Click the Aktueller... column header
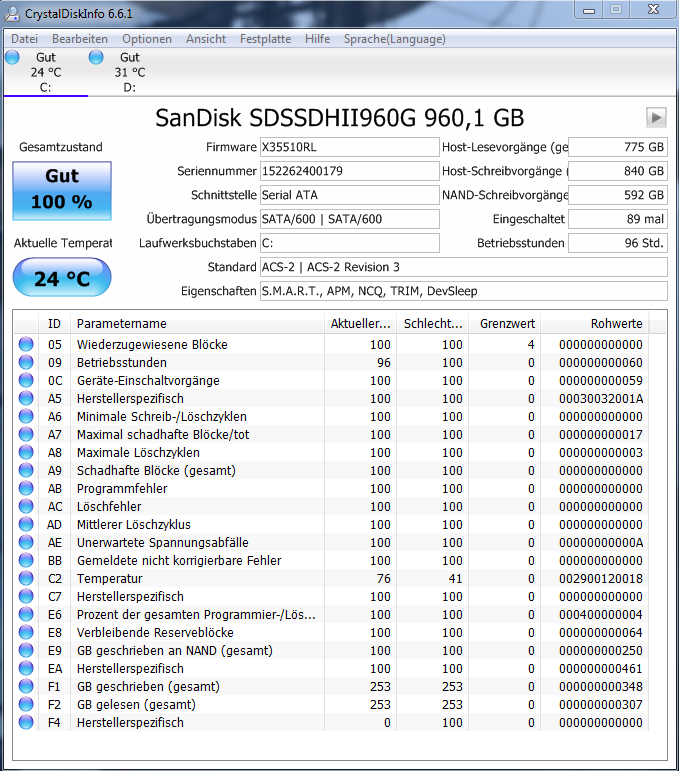Screen dimensions: 679x771 tap(360, 324)
